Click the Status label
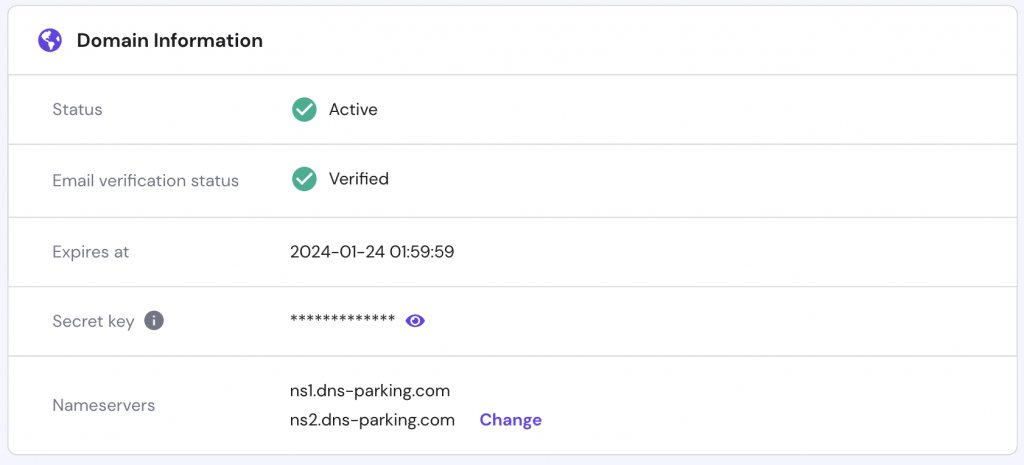 point(77,109)
